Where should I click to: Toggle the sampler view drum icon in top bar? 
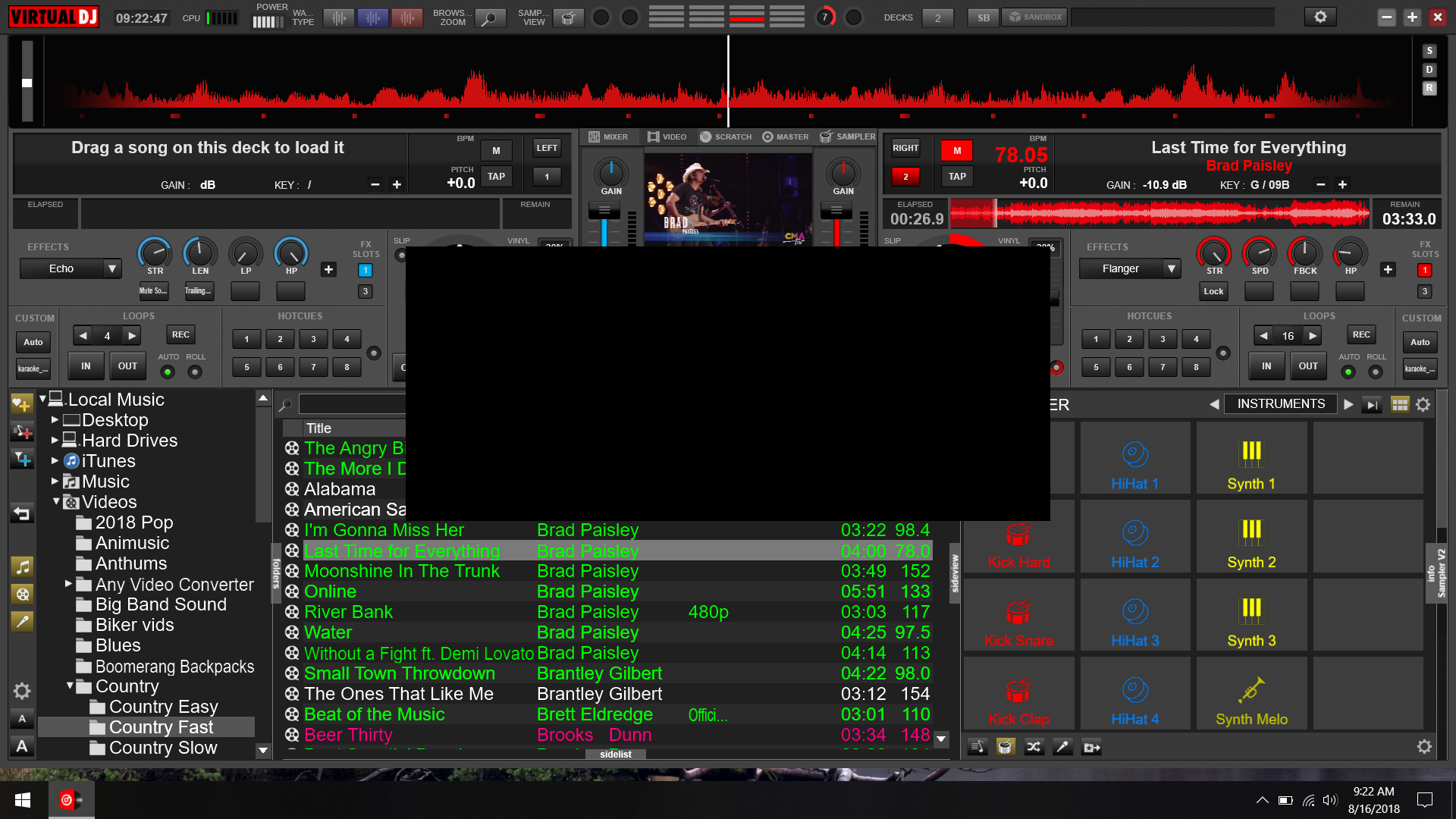point(568,17)
